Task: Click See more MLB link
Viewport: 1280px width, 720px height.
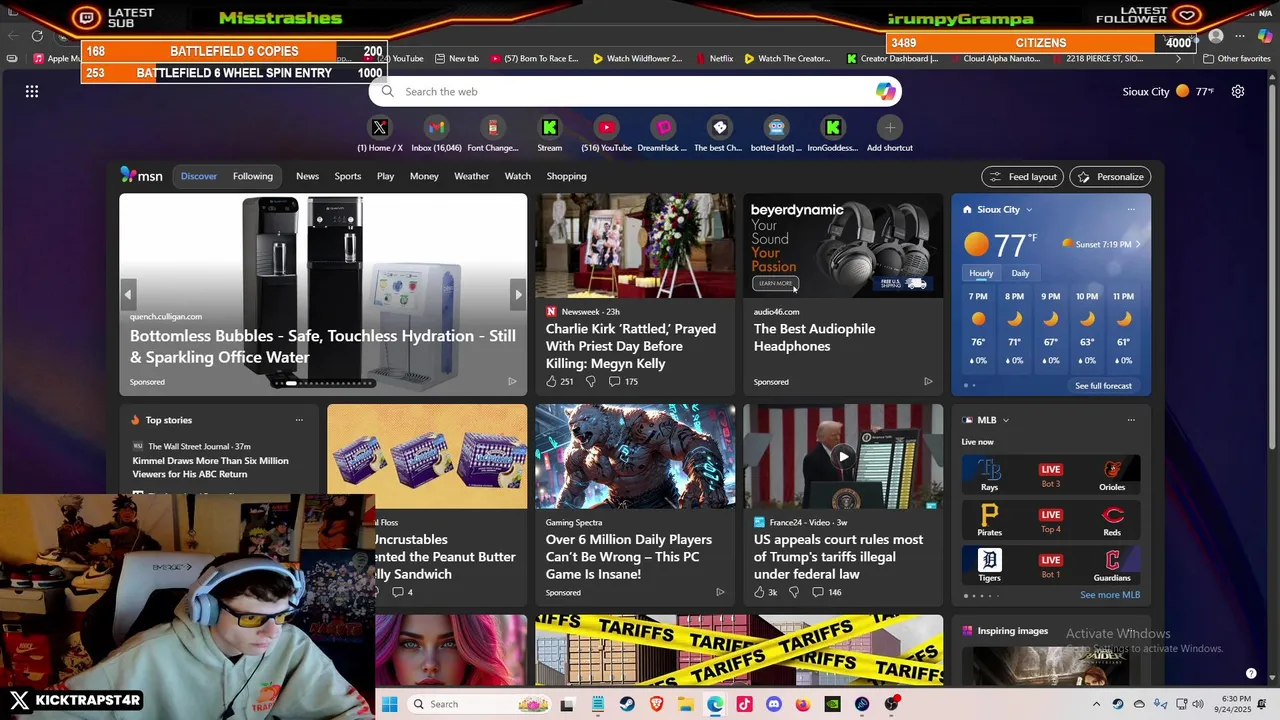Action: coord(1110,595)
